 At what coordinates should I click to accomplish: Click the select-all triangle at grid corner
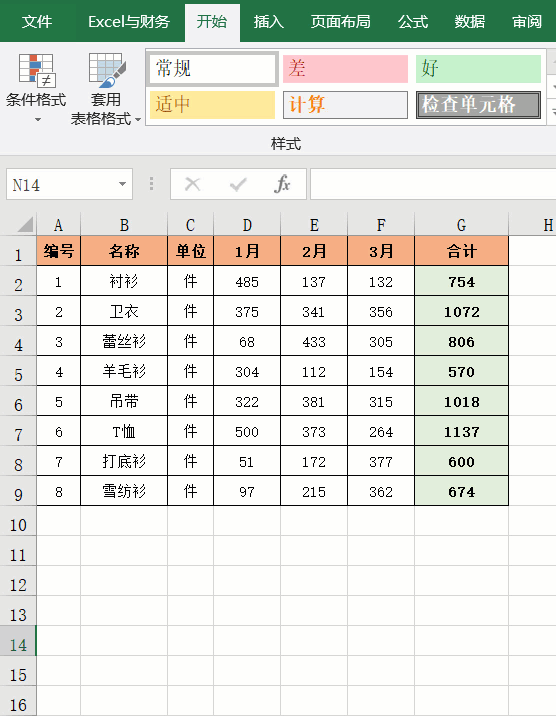(x=24, y=225)
